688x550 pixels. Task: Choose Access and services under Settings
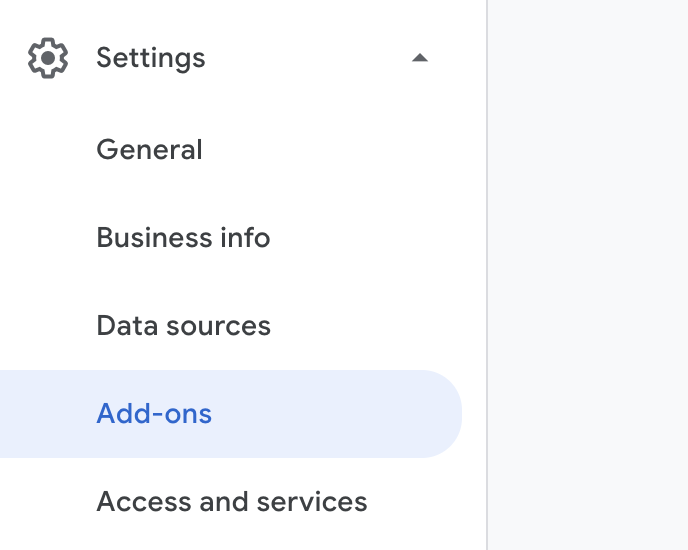[231, 502]
